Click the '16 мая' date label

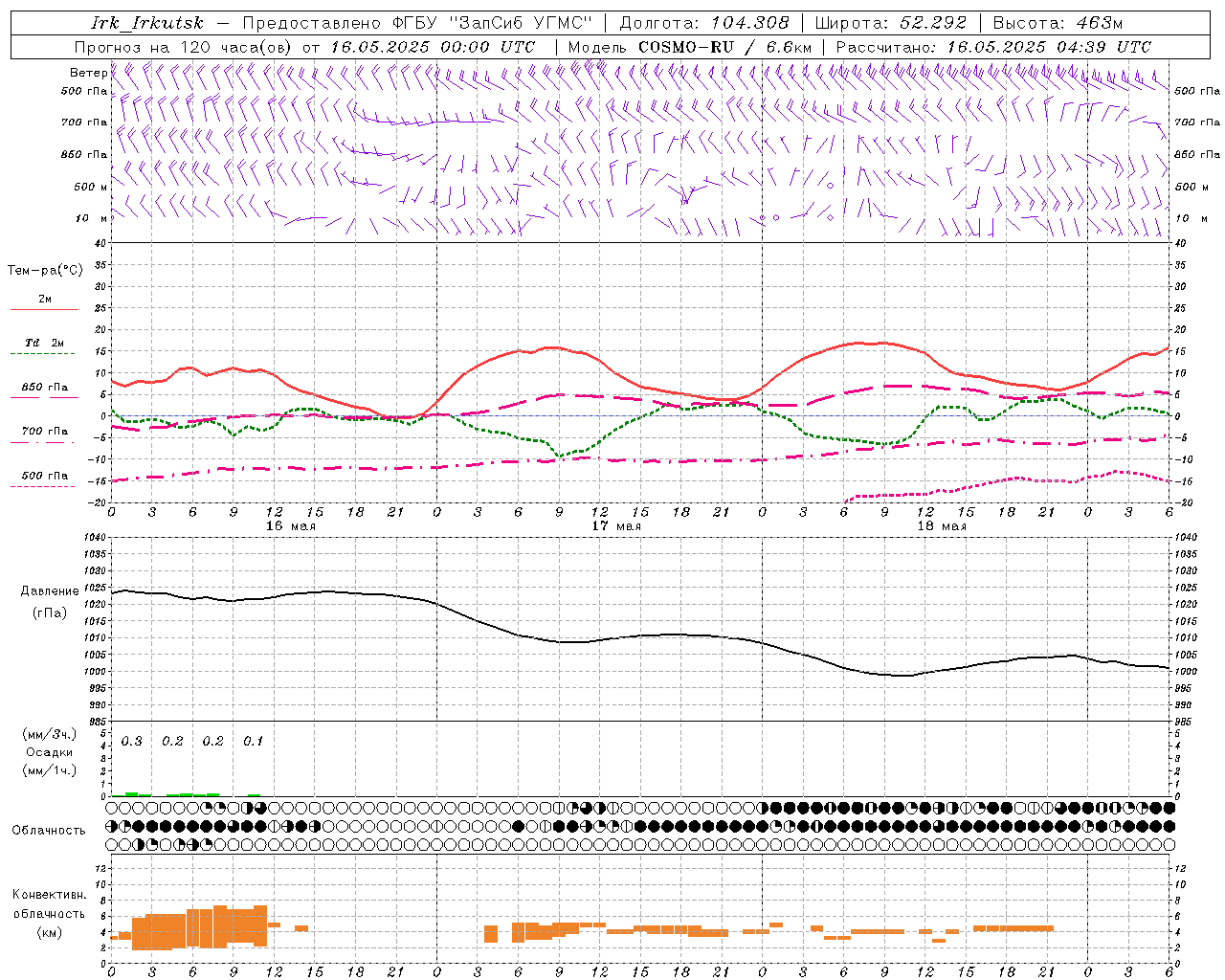pos(290,526)
